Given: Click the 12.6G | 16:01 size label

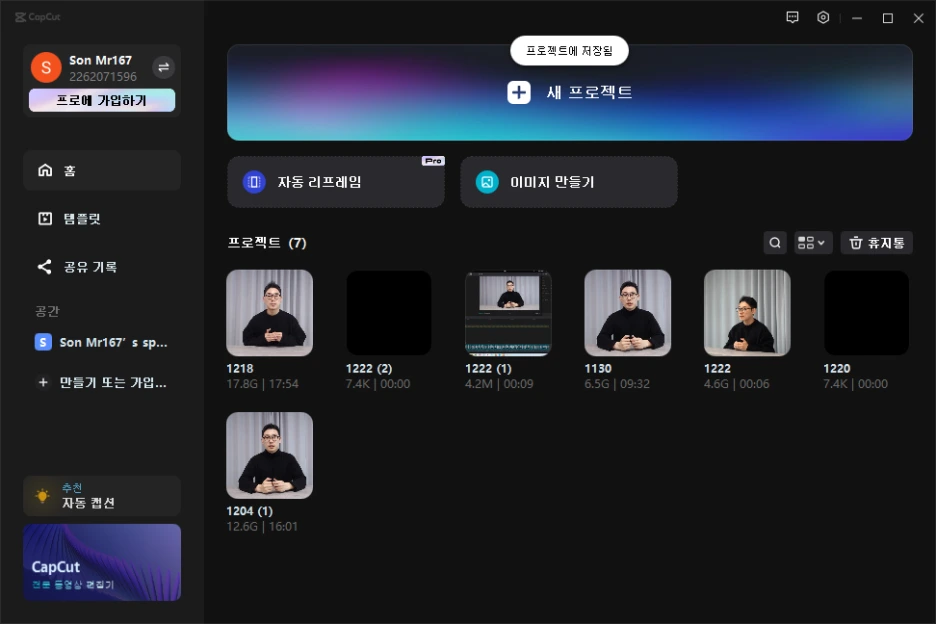Looking at the screenshot, I should tap(262, 527).
